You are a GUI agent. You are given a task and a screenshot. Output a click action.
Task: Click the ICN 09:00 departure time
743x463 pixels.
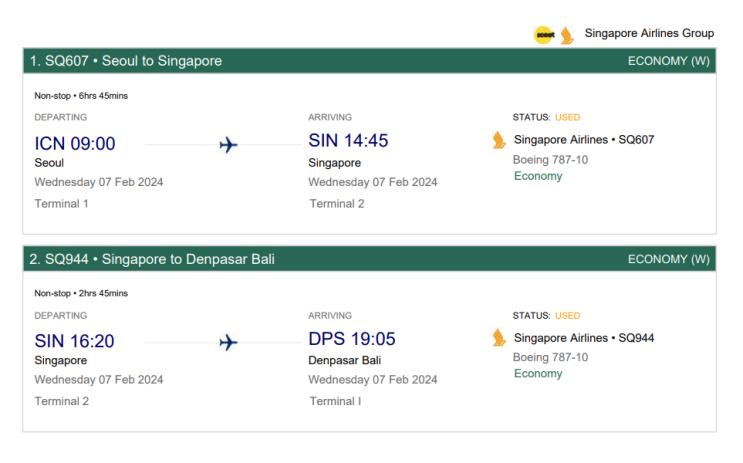(x=75, y=144)
